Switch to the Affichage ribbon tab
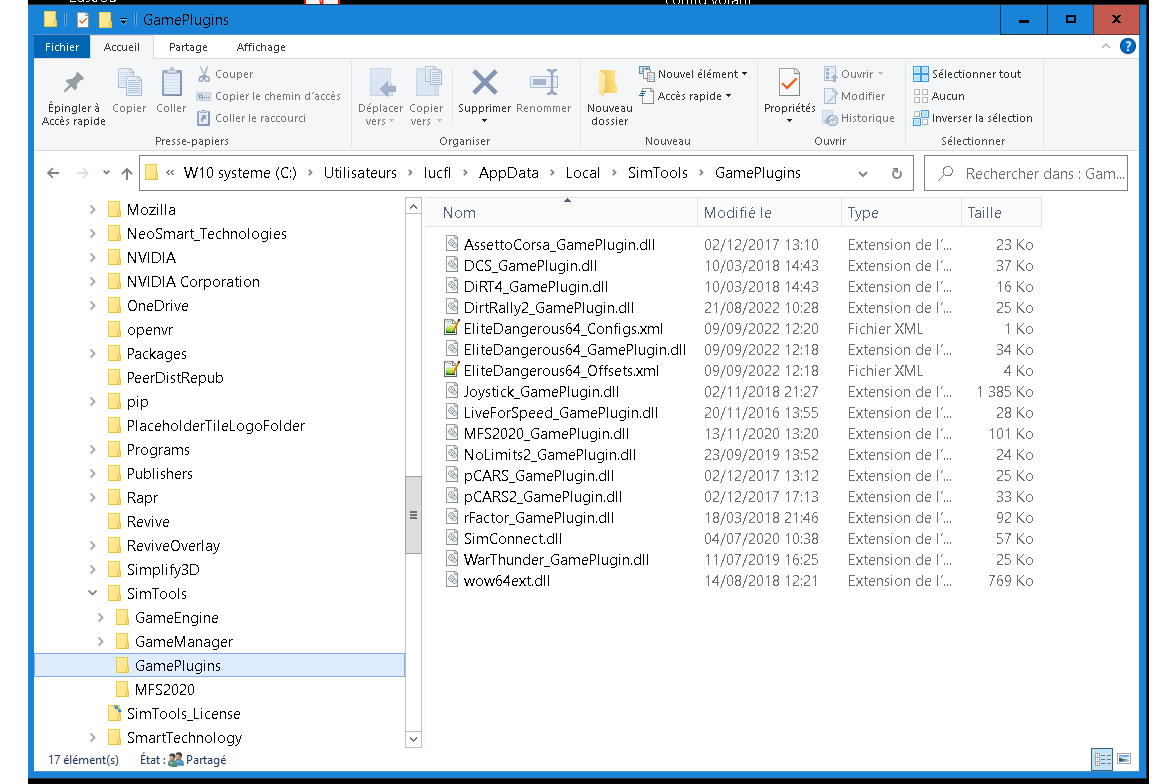 tap(261, 47)
